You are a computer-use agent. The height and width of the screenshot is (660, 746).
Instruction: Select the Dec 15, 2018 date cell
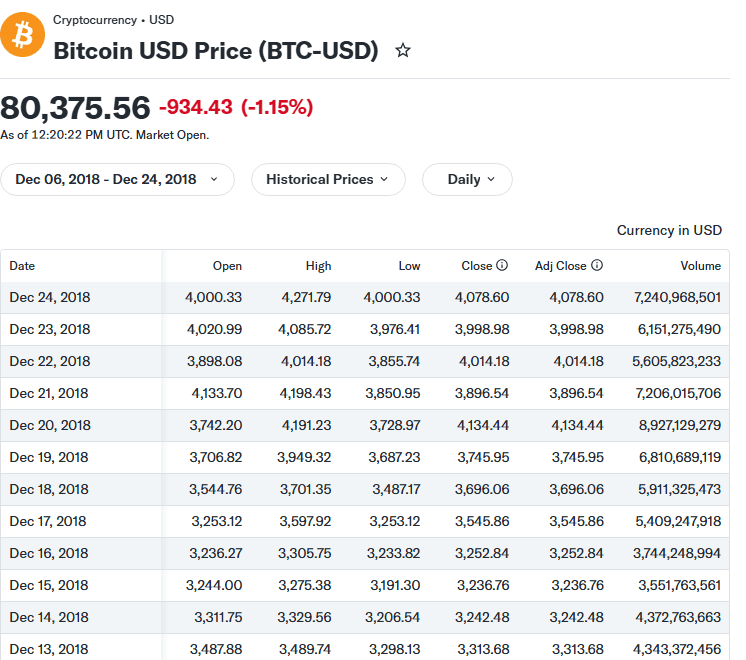pos(49,585)
